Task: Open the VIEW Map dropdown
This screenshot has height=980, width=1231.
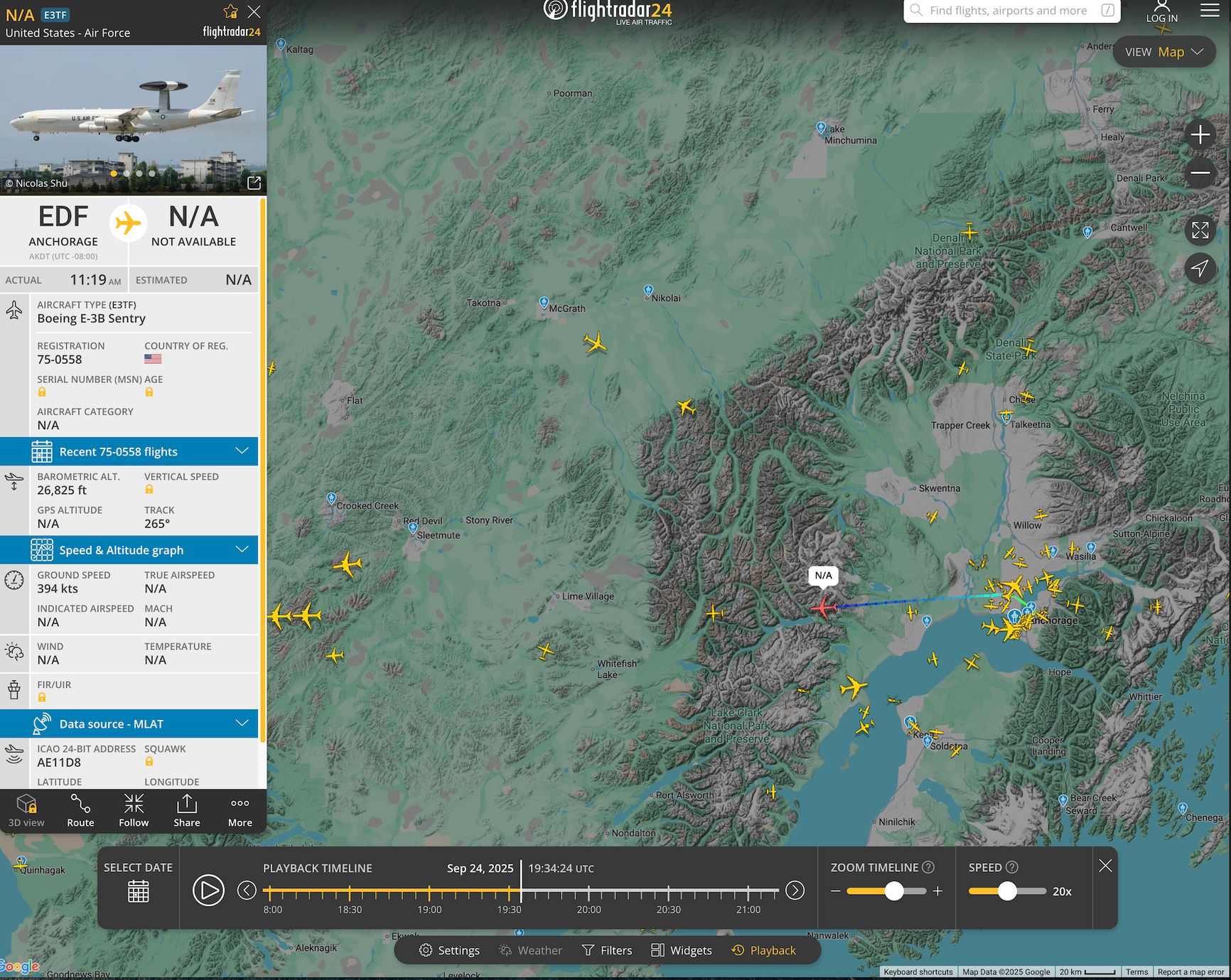Action: coord(1163,52)
